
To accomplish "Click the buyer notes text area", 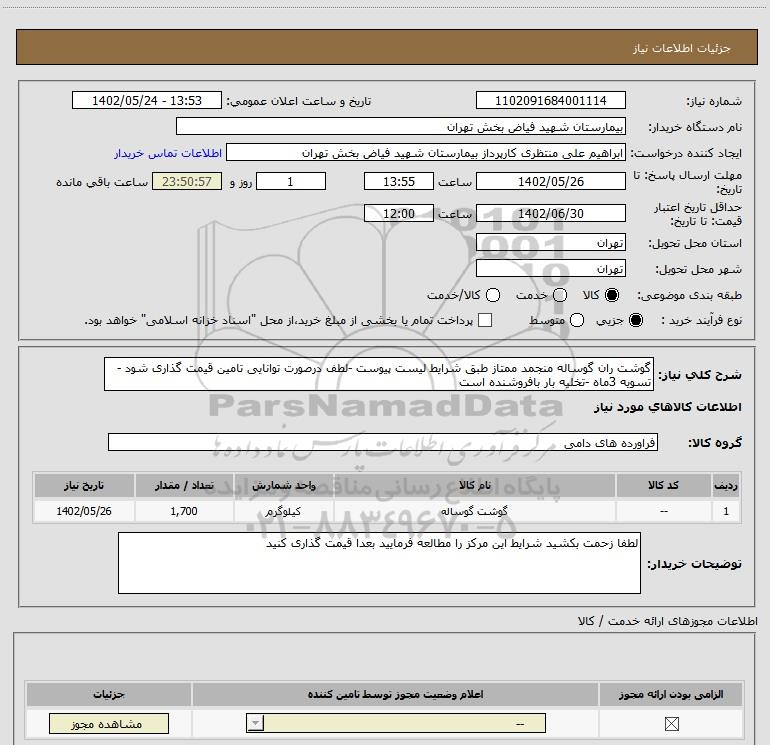I will coord(379,563).
